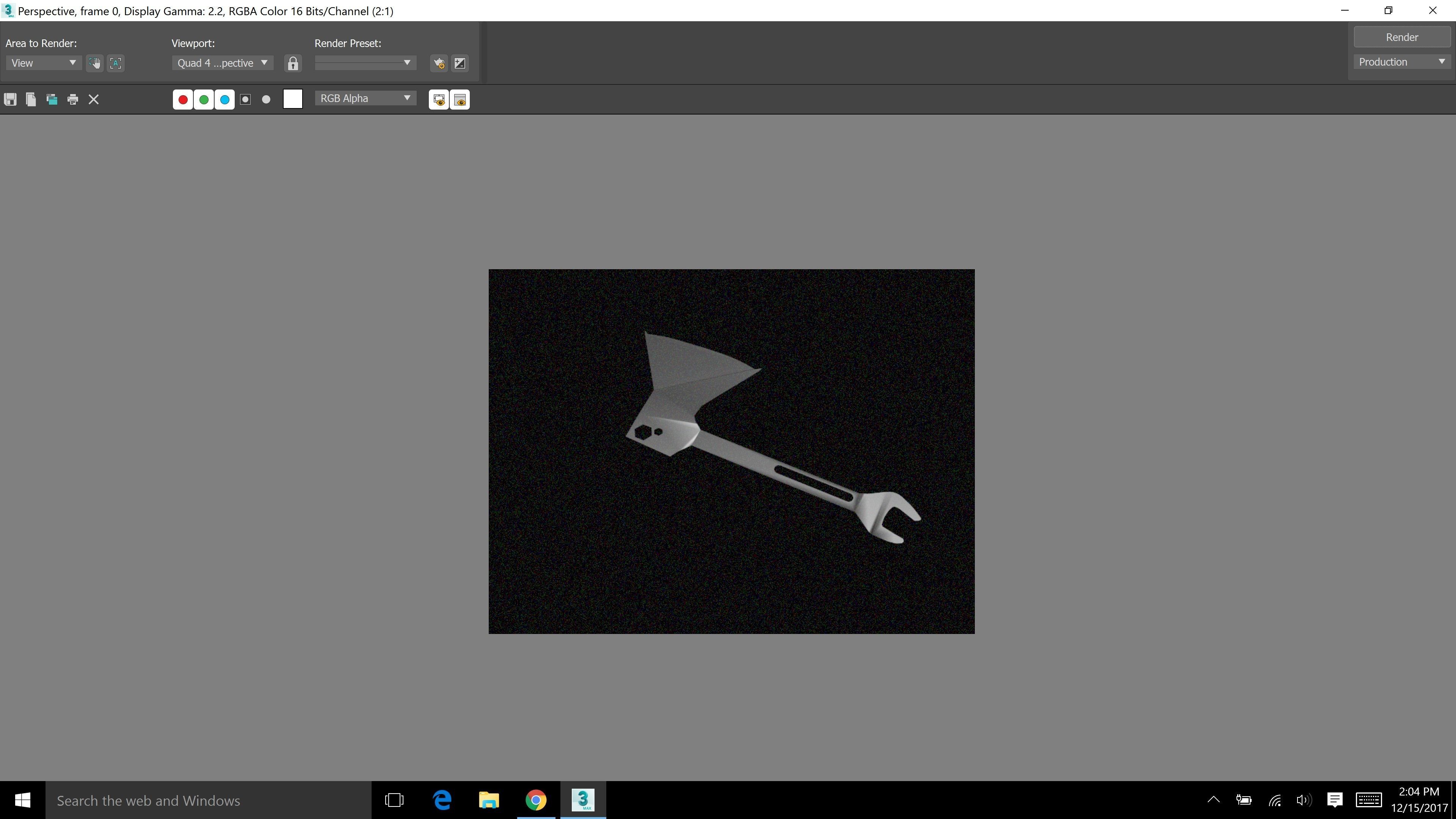Click the rendered axe-wrench image
1456x819 pixels.
point(731,451)
